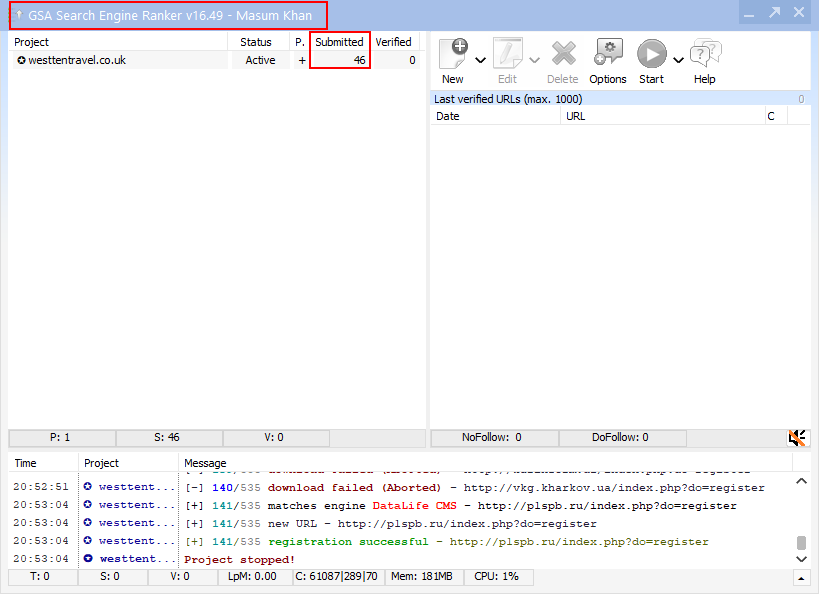
Task: Click the NoFollow: 0 counter
Action: (x=494, y=438)
